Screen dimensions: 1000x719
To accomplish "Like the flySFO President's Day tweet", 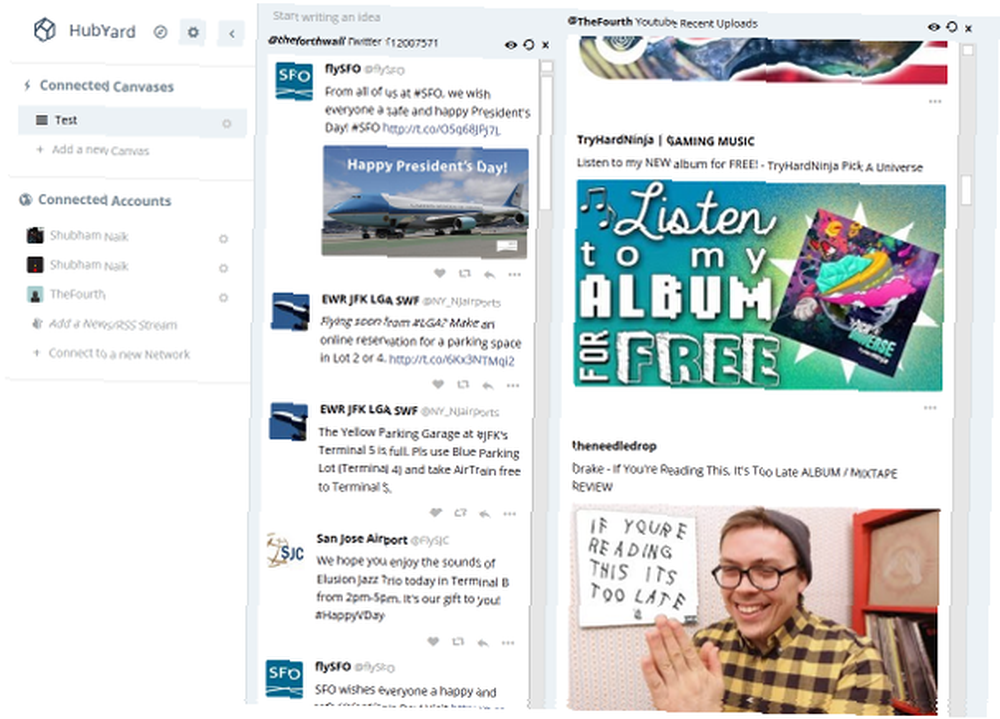I will [x=439, y=273].
